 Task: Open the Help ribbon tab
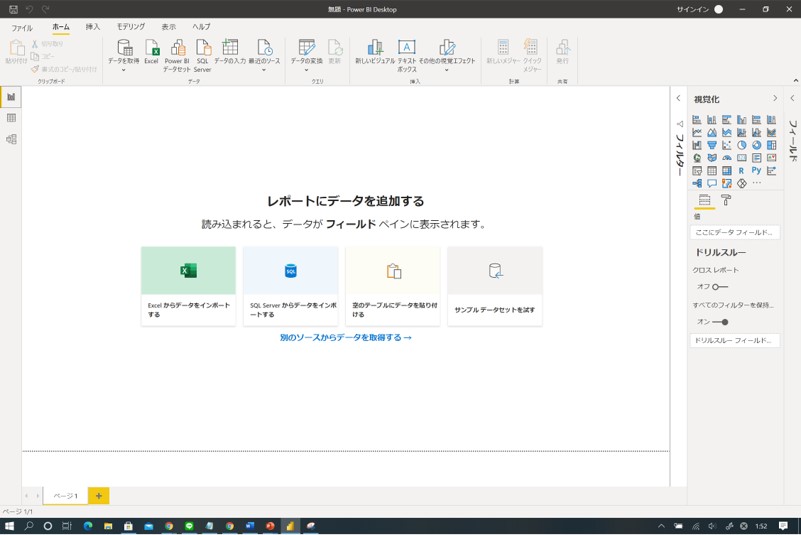pos(201,27)
